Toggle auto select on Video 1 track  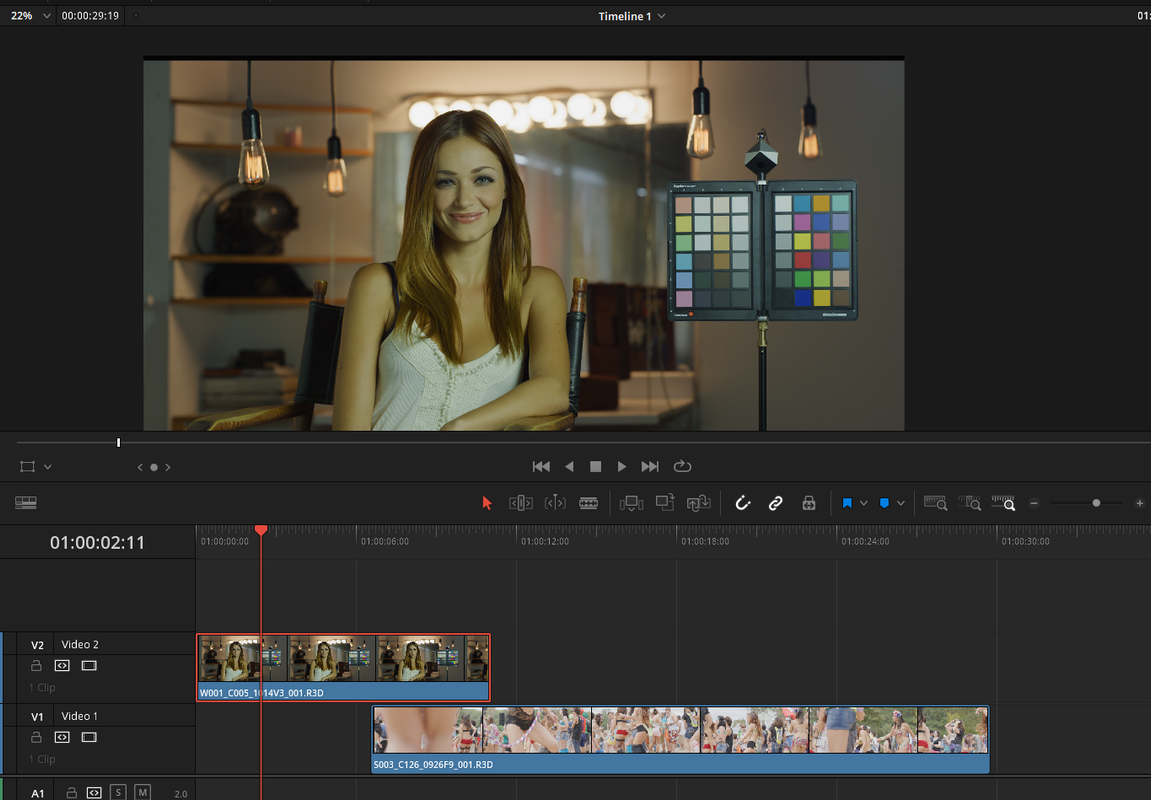tap(62, 737)
